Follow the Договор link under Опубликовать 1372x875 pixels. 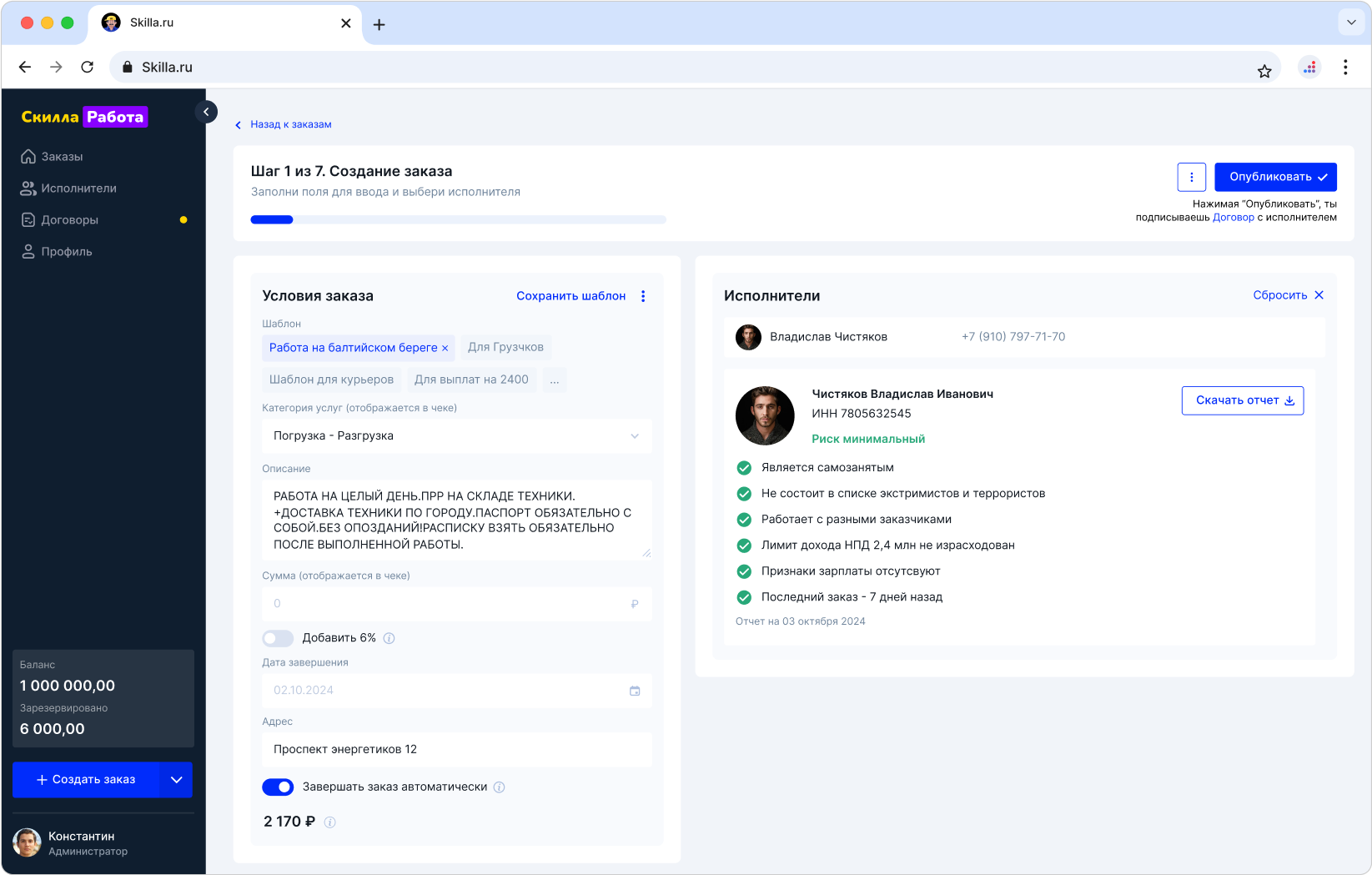click(x=1234, y=217)
